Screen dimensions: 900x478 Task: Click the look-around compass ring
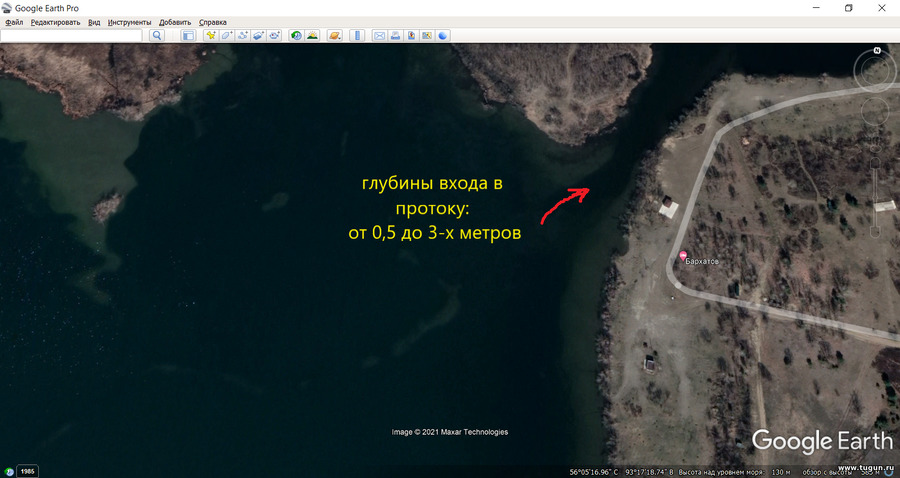coord(876,71)
